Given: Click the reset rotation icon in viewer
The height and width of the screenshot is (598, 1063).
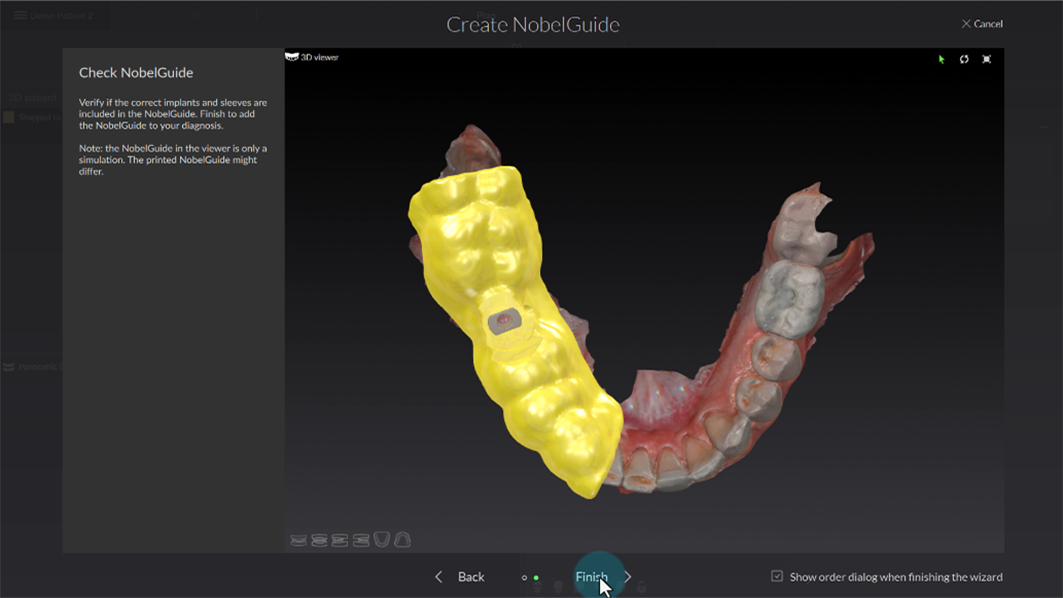Looking at the screenshot, I should click(964, 59).
